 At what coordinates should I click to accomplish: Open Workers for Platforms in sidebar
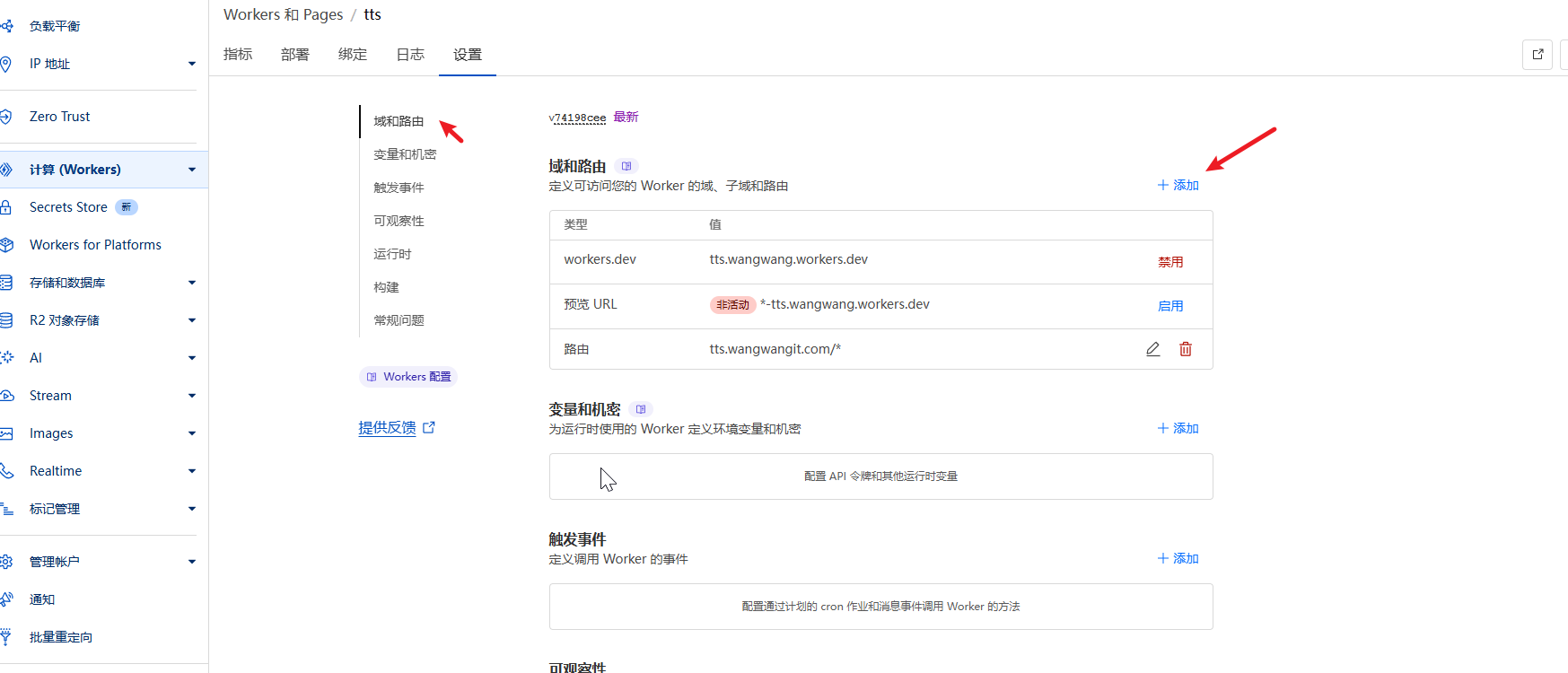(95, 245)
